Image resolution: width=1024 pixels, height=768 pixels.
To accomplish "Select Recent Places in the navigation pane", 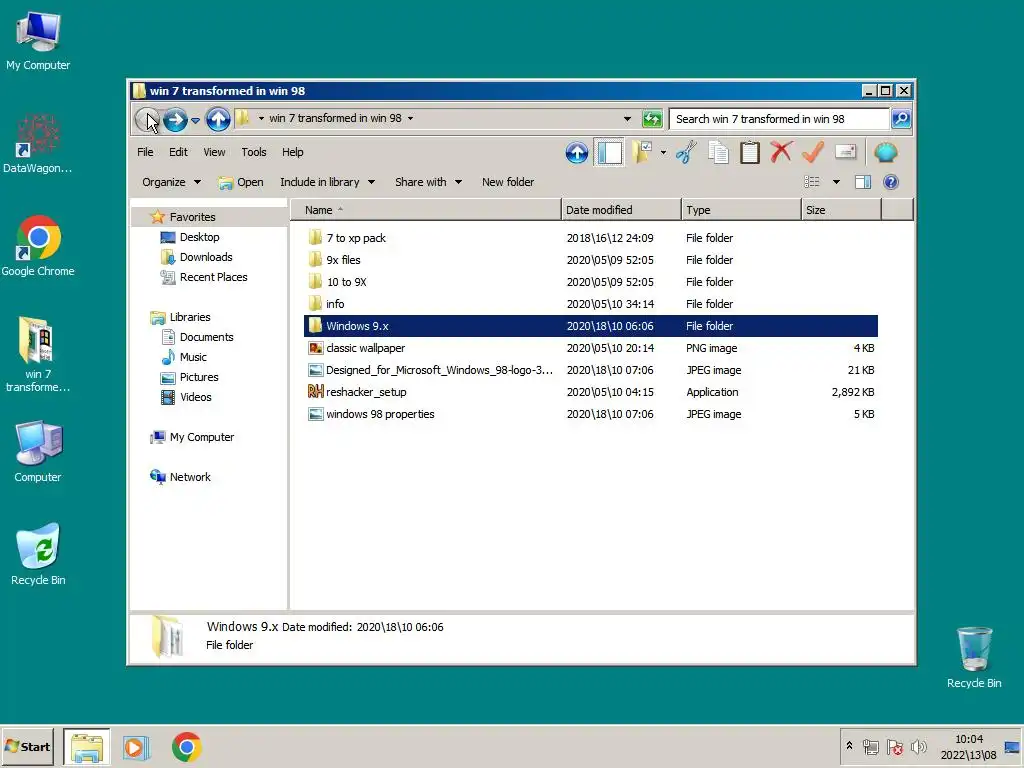I will tap(204, 278).
